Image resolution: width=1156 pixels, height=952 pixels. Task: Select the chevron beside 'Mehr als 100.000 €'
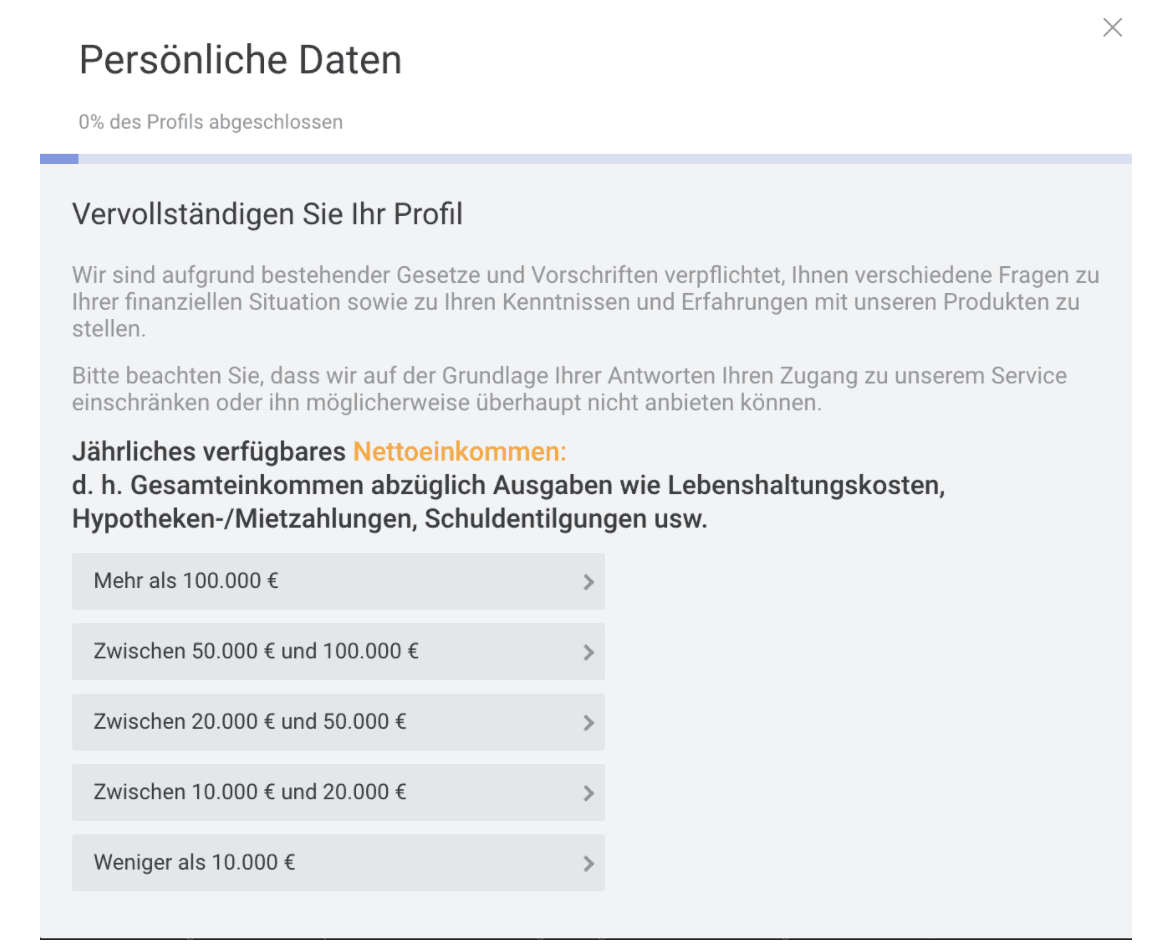click(x=589, y=581)
